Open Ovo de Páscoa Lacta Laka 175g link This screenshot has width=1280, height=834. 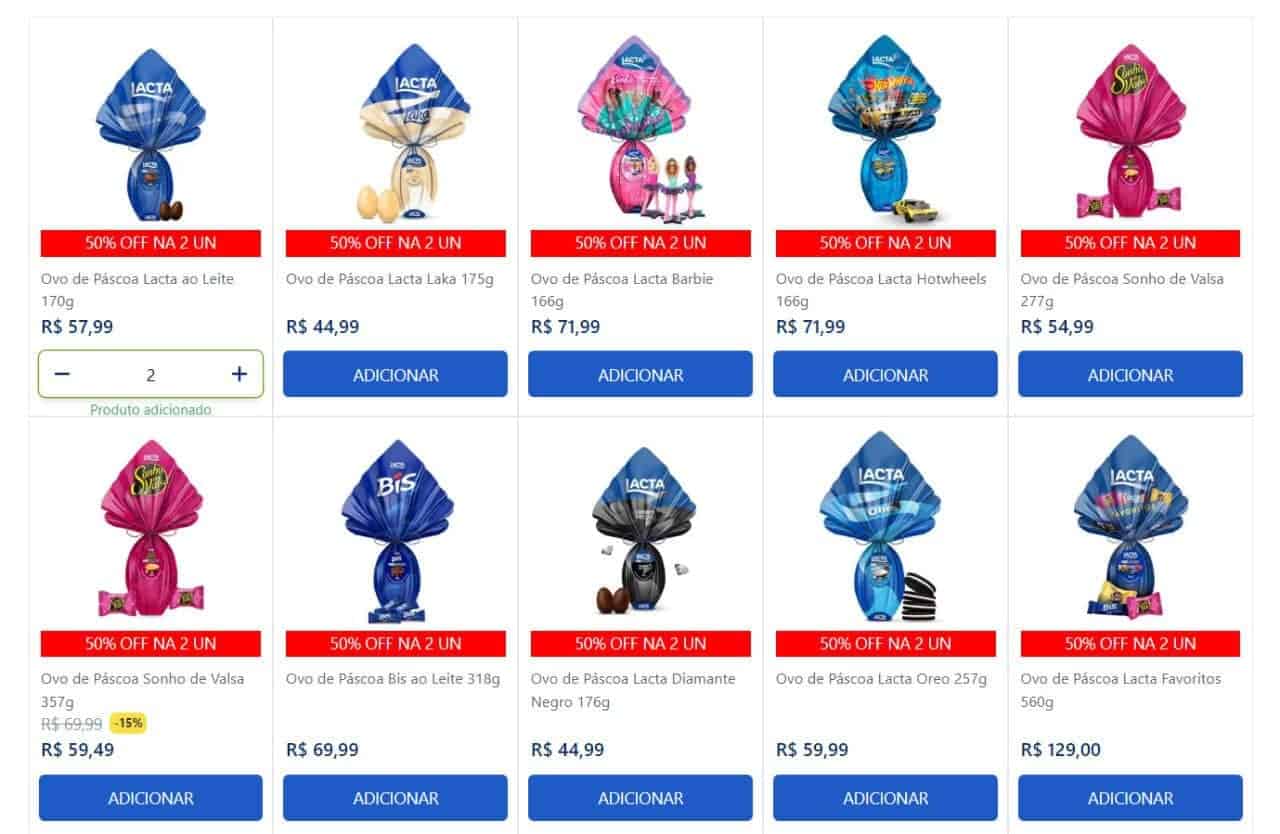(x=390, y=279)
